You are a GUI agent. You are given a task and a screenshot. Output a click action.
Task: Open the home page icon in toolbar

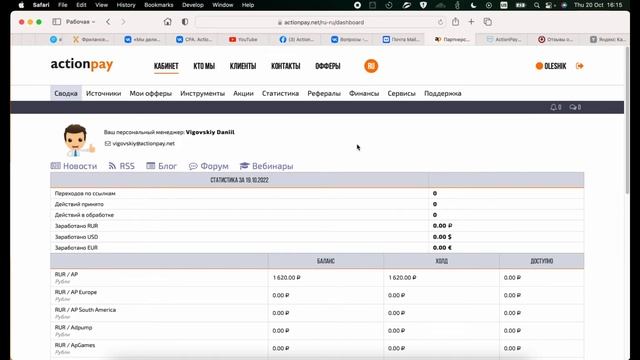pyautogui.click(x=167, y=22)
